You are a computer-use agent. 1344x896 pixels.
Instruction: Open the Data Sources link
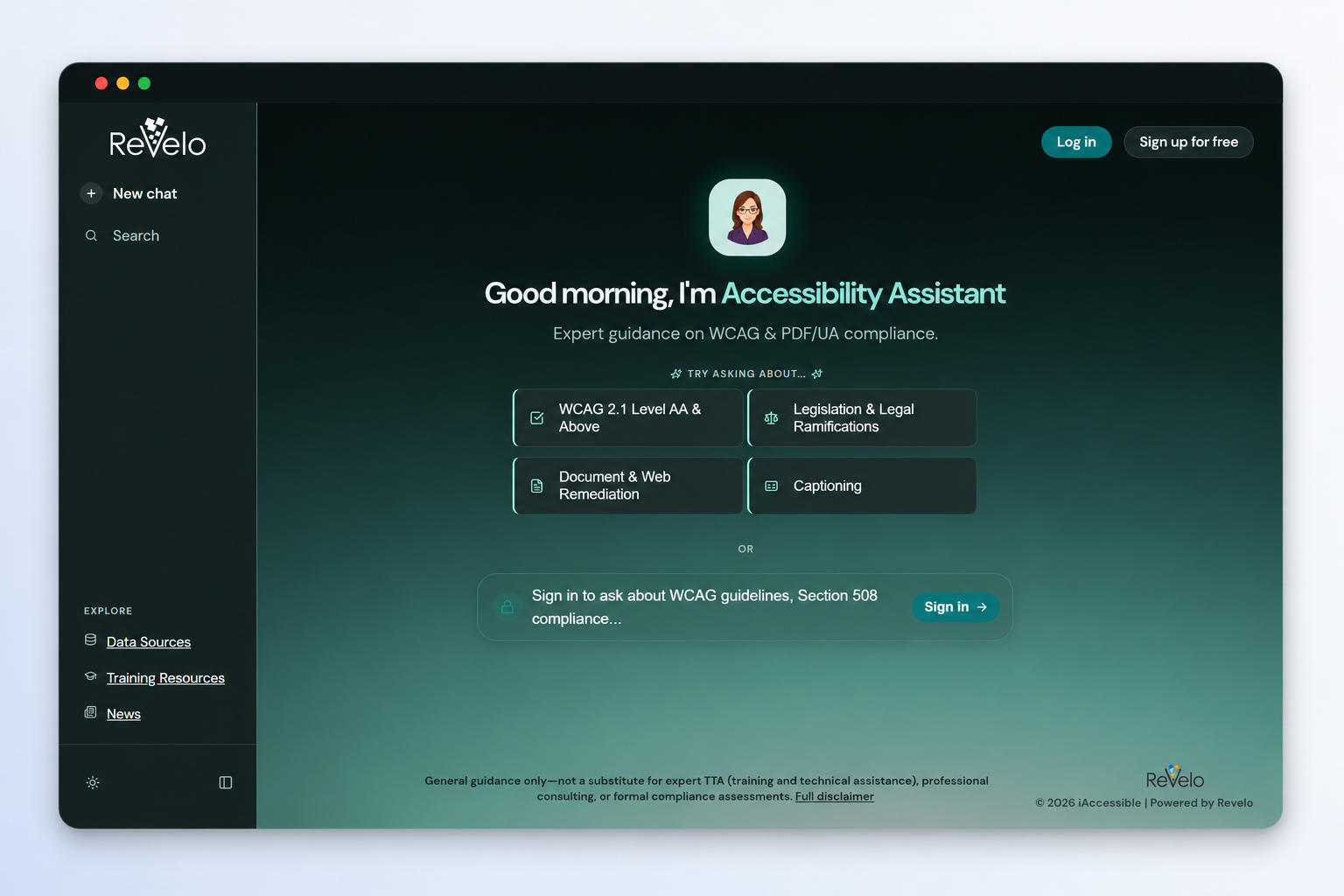pyautogui.click(x=149, y=642)
